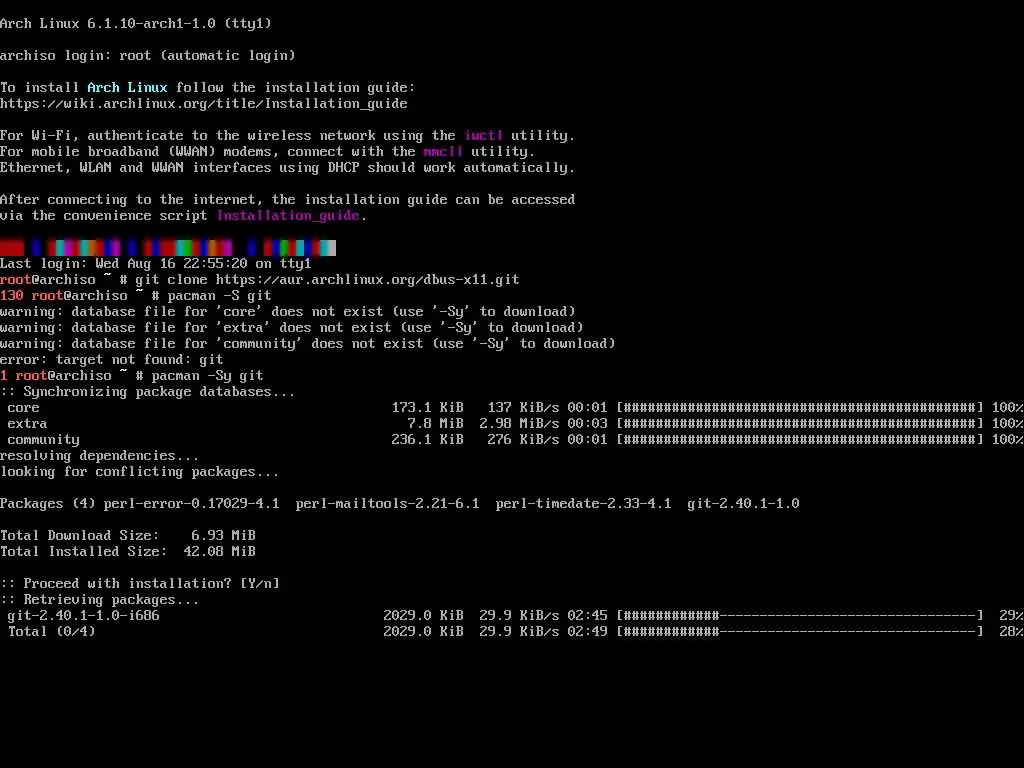This screenshot has width=1024, height=768.
Task: Click the 'Total (0/4)' progress bar
Action: pyautogui.click(x=800, y=632)
